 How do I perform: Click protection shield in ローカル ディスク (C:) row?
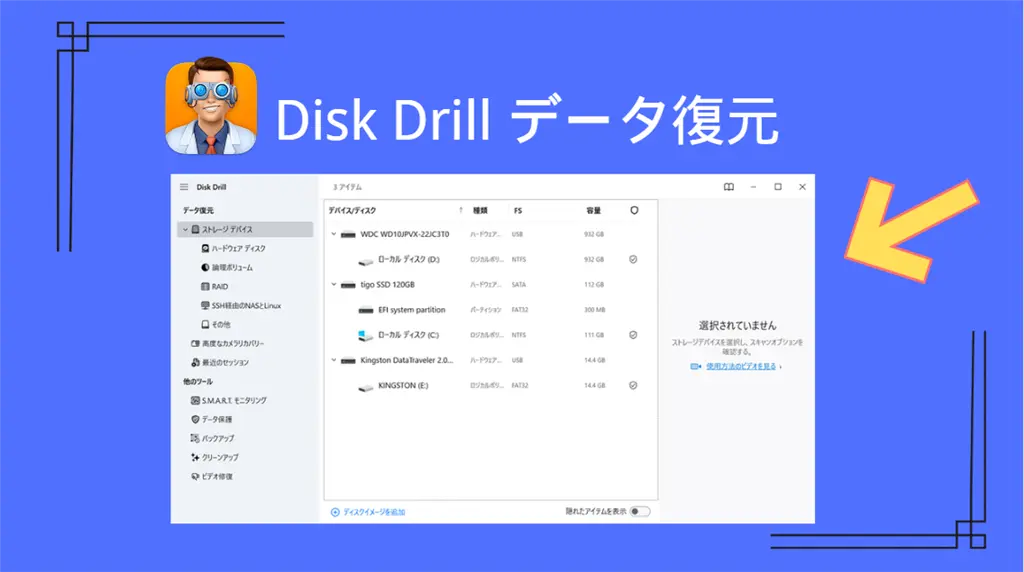633,335
